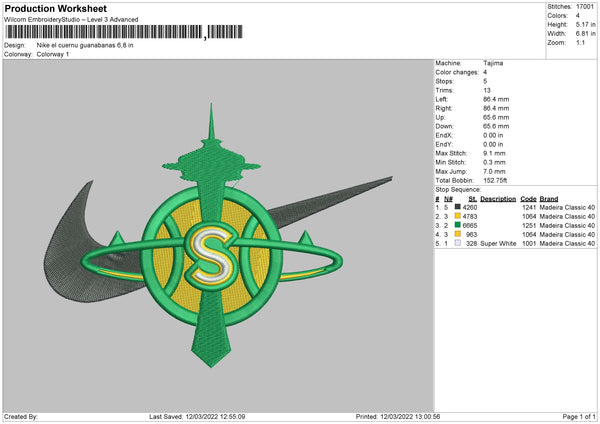Click thread code '1241'
This screenshot has height=424, width=600.
tap(529, 207)
